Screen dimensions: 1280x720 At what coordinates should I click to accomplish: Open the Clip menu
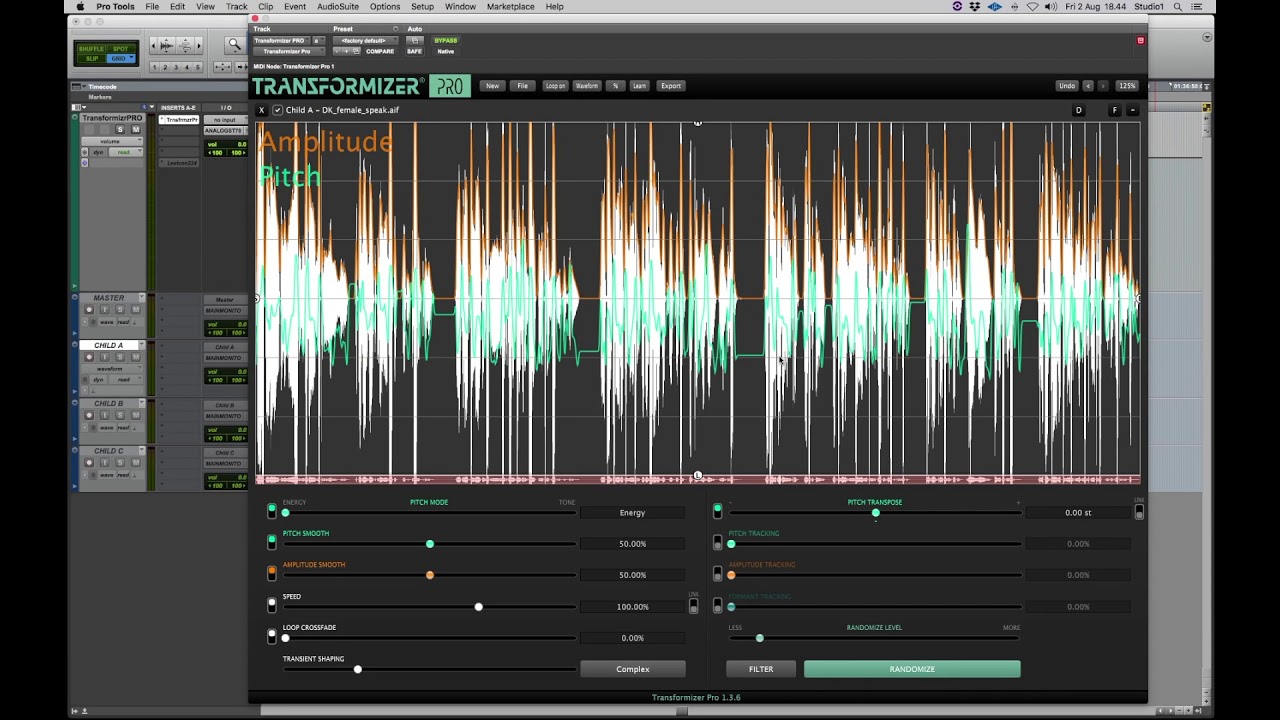pyautogui.click(x=266, y=6)
